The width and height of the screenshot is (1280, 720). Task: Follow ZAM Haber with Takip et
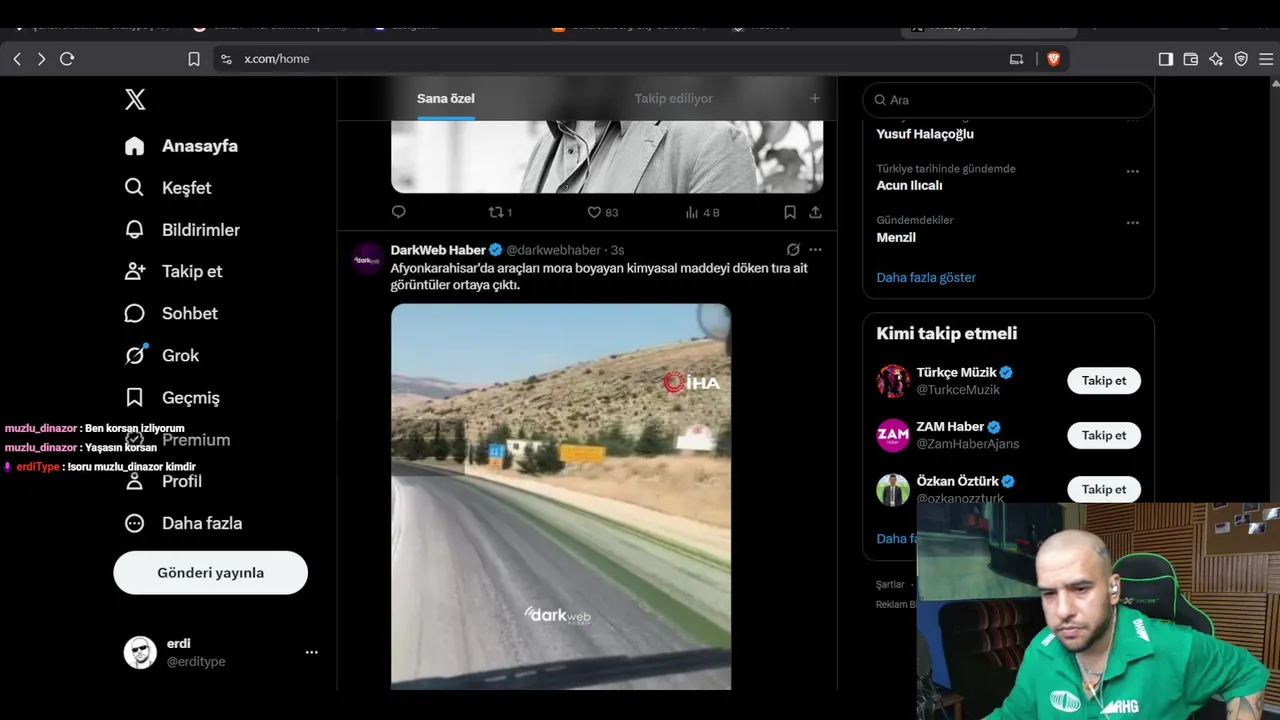pyautogui.click(x=1104, y=435)
